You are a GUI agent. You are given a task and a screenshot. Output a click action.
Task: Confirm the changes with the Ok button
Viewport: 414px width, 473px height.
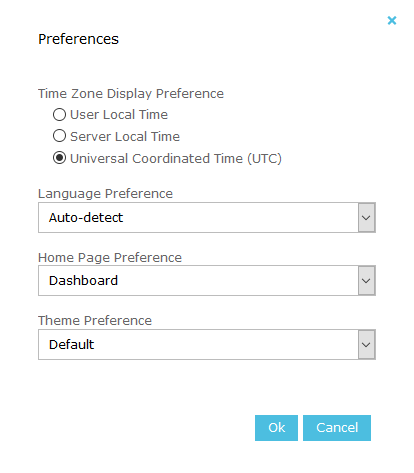pos(276,428)
